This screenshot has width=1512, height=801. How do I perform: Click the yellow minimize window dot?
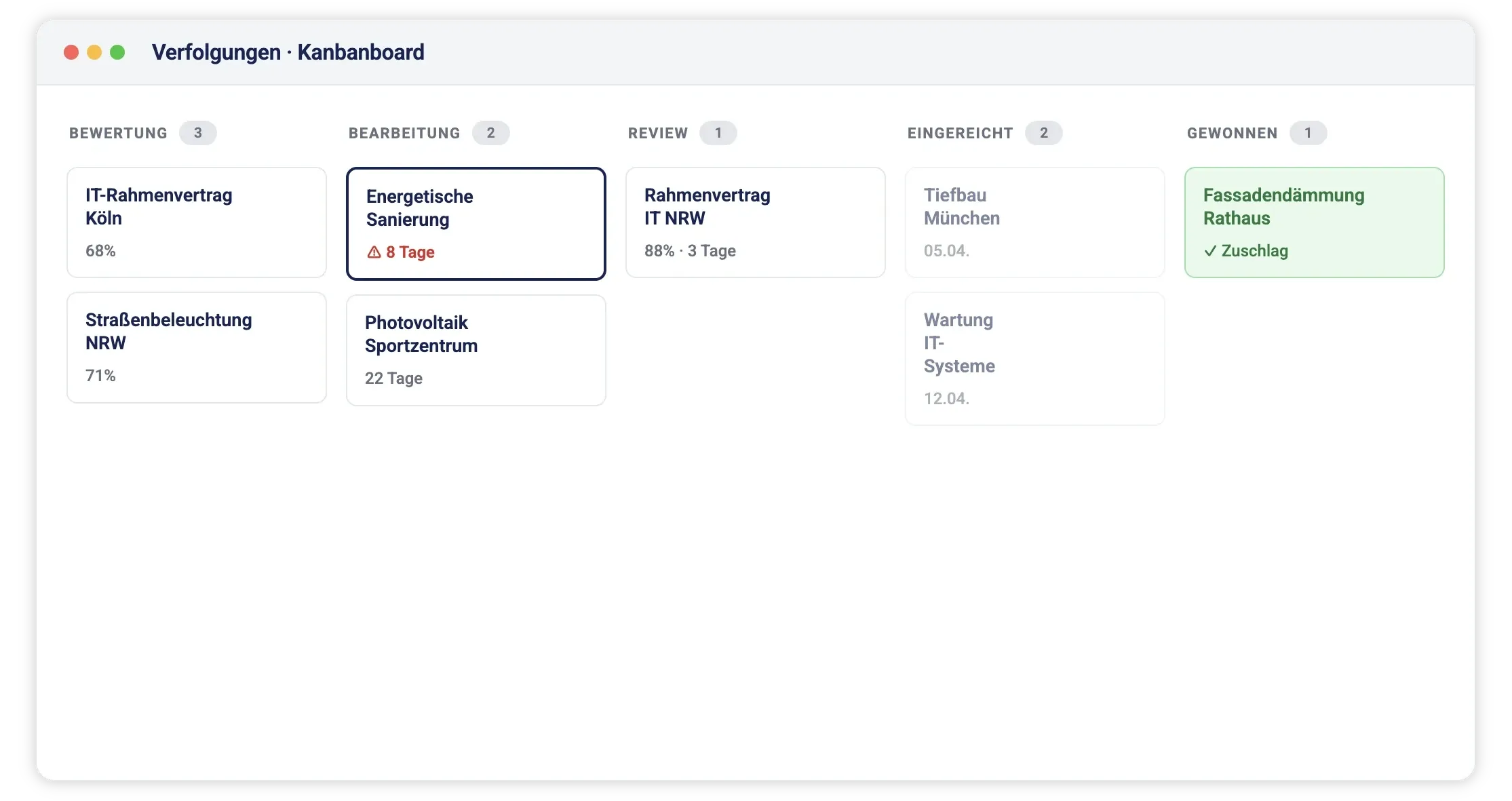pyautogui.click(x=94, y=52)
